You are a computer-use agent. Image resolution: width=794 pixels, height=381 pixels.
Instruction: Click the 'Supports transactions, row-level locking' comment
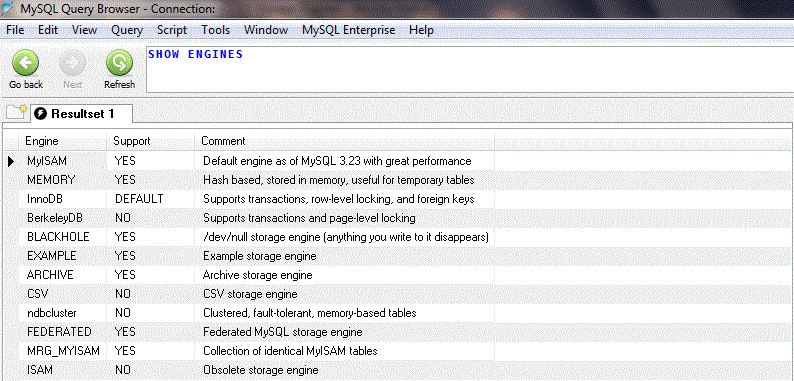click(x=338, y=199)
